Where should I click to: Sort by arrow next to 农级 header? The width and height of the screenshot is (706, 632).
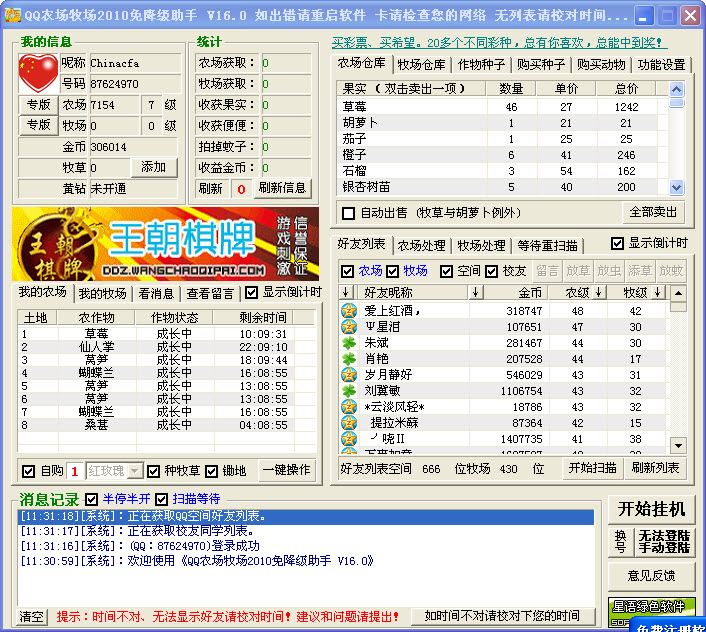(599, 293)
